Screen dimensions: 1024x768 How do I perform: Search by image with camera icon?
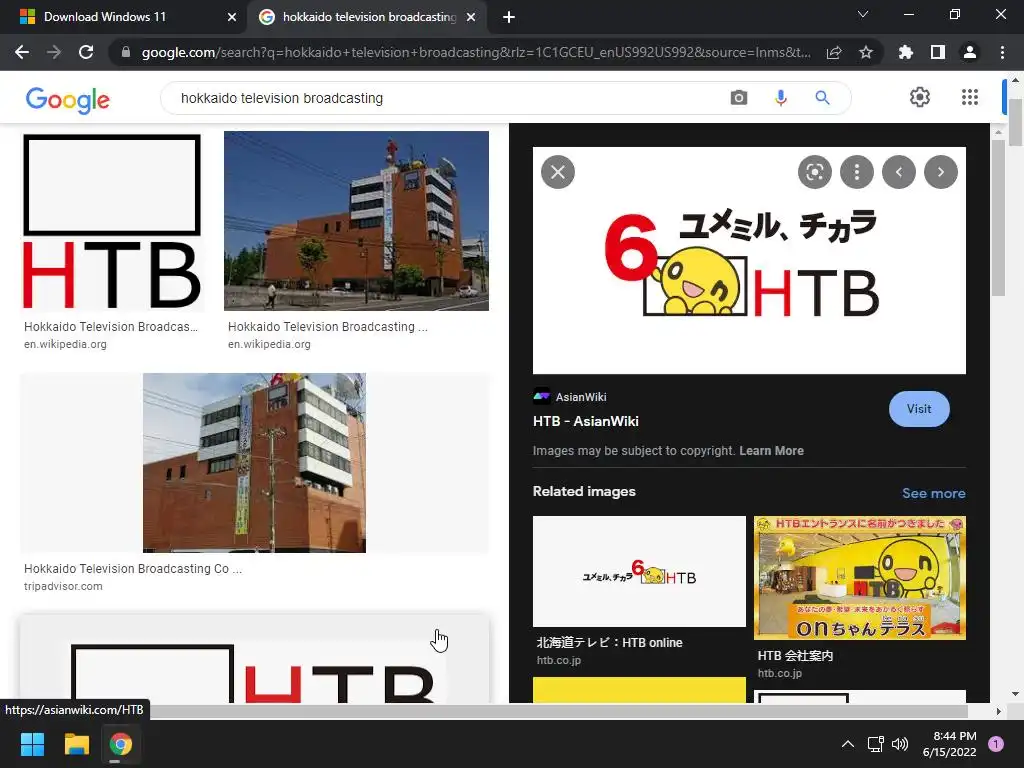tap(739, 98)
